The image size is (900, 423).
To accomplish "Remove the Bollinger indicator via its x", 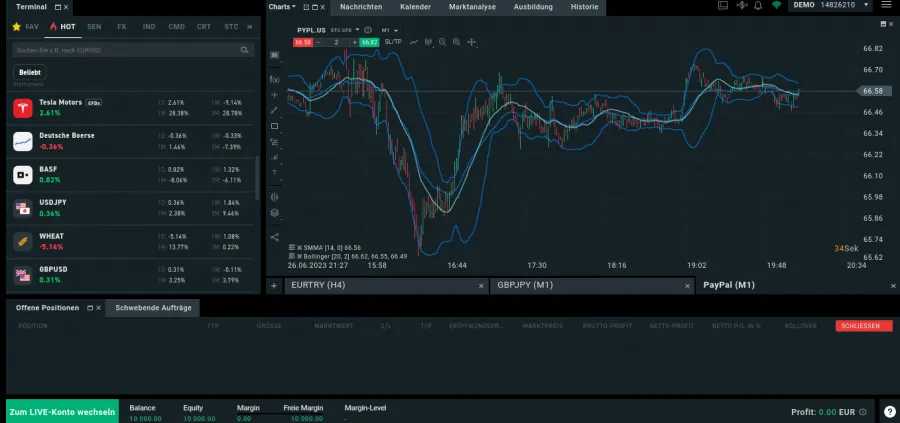I will click(x=299, y=257).
